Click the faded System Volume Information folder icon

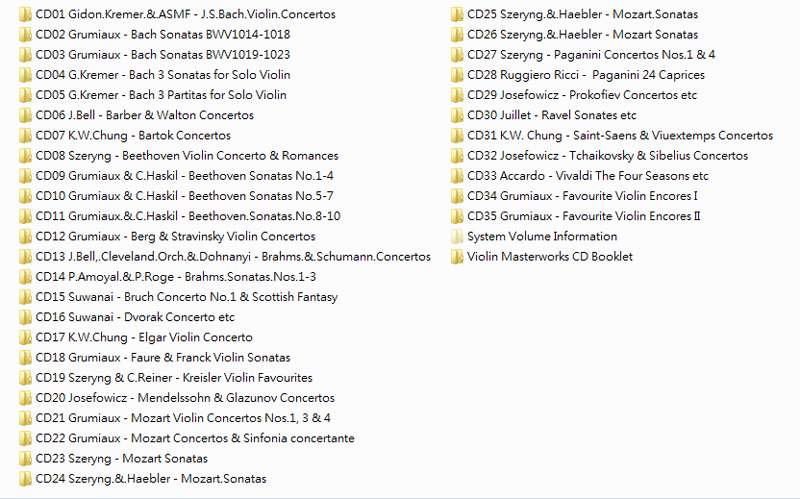[x=456, y=237]
